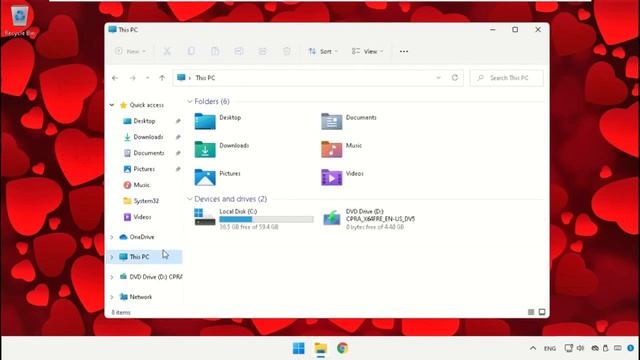
Task: Click the Search This PC box
Action: [507, 78]
